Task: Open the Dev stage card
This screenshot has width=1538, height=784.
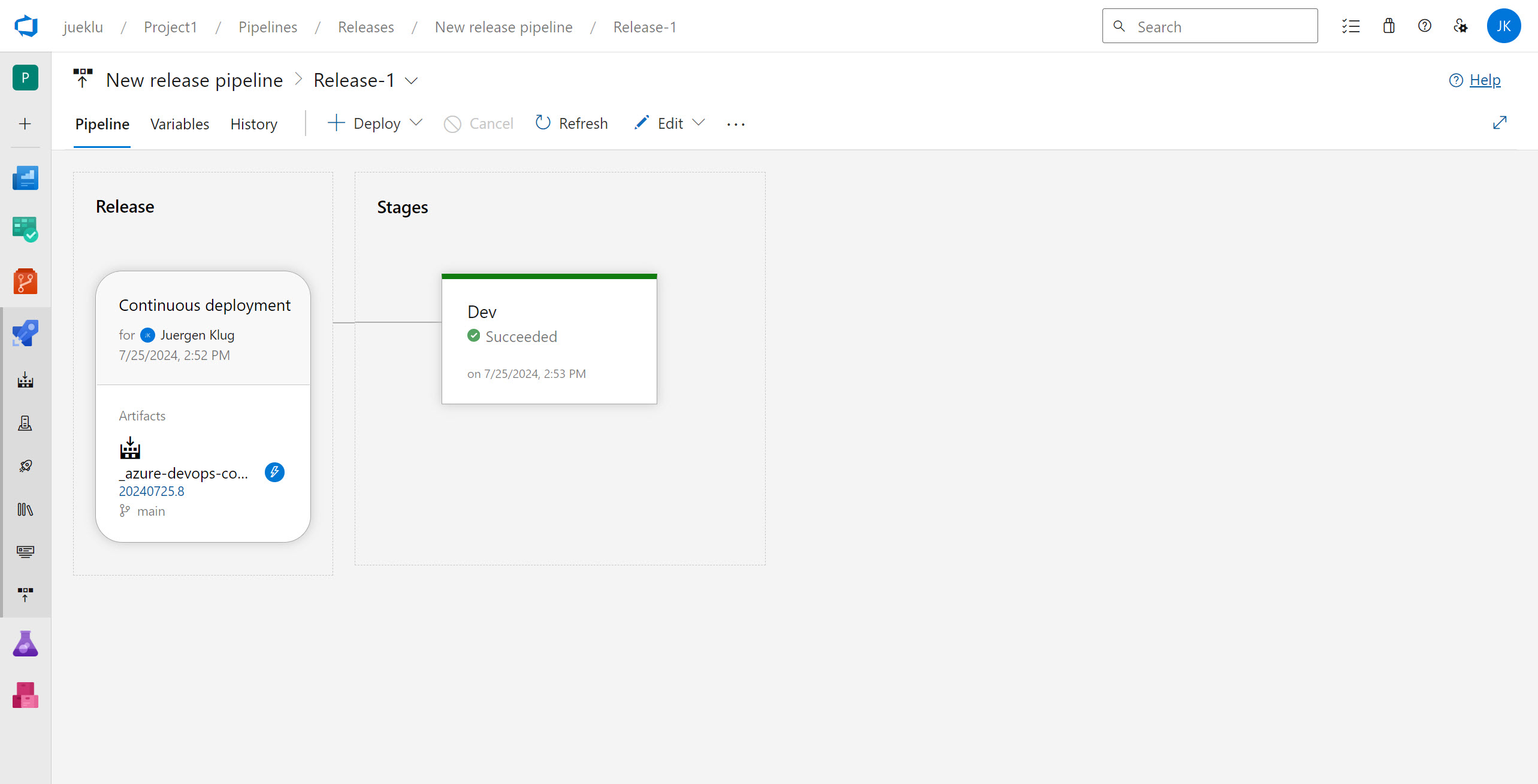Action: point(549,340)
